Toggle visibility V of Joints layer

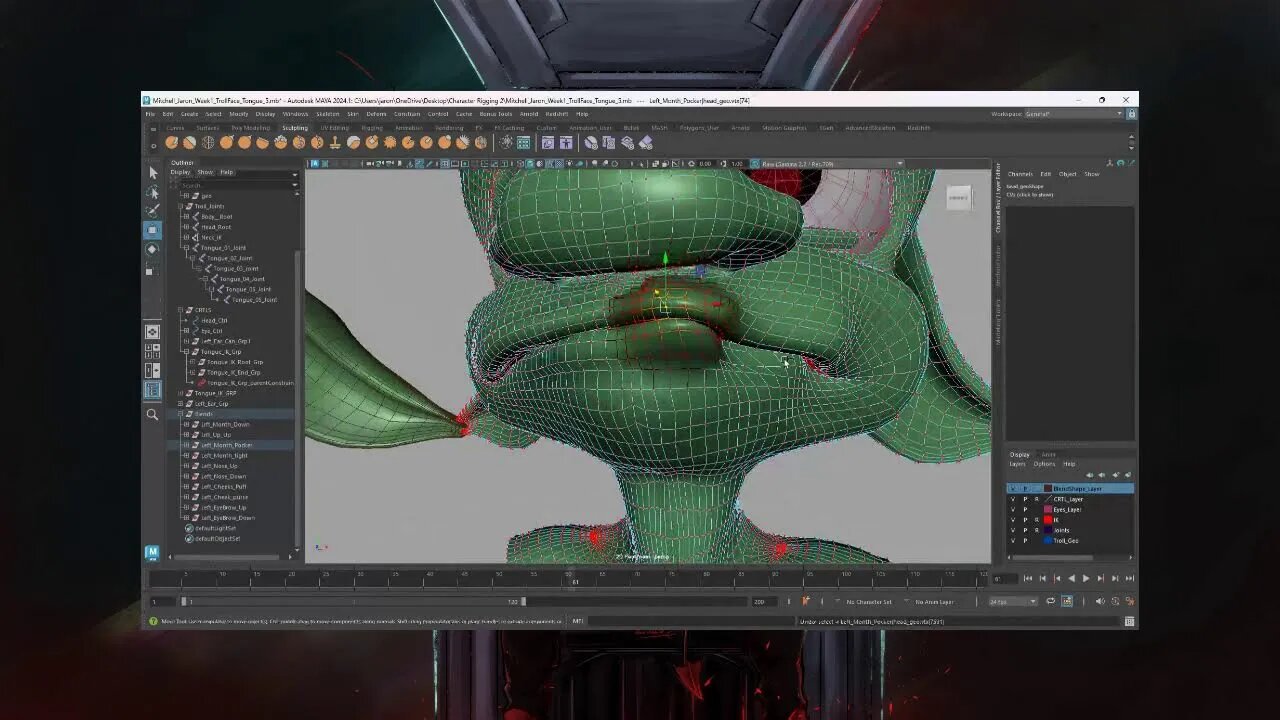[x=1013, y=530]
